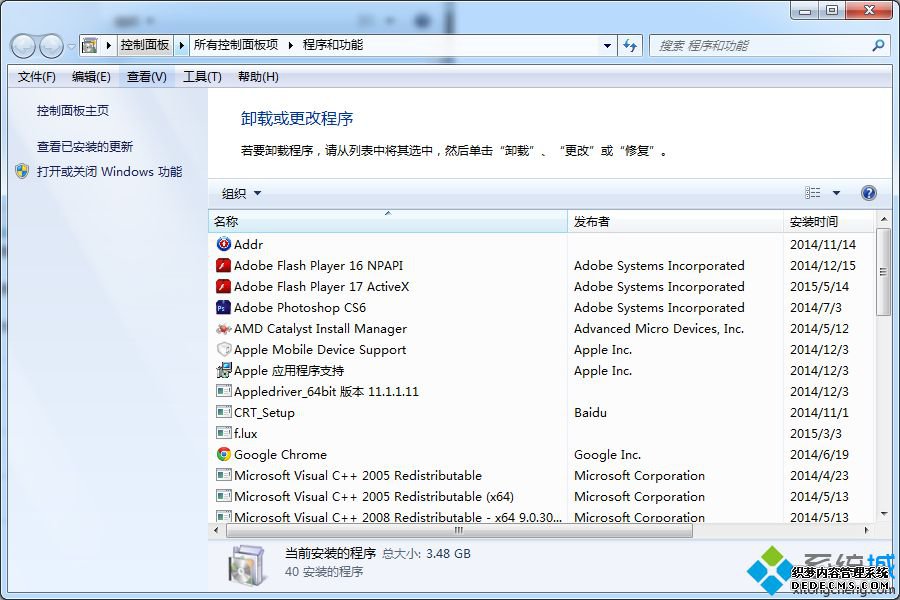Select the Adobe Photoshop CS6 row name
This screenshot has height=600, width=900.
coord(300,307)
